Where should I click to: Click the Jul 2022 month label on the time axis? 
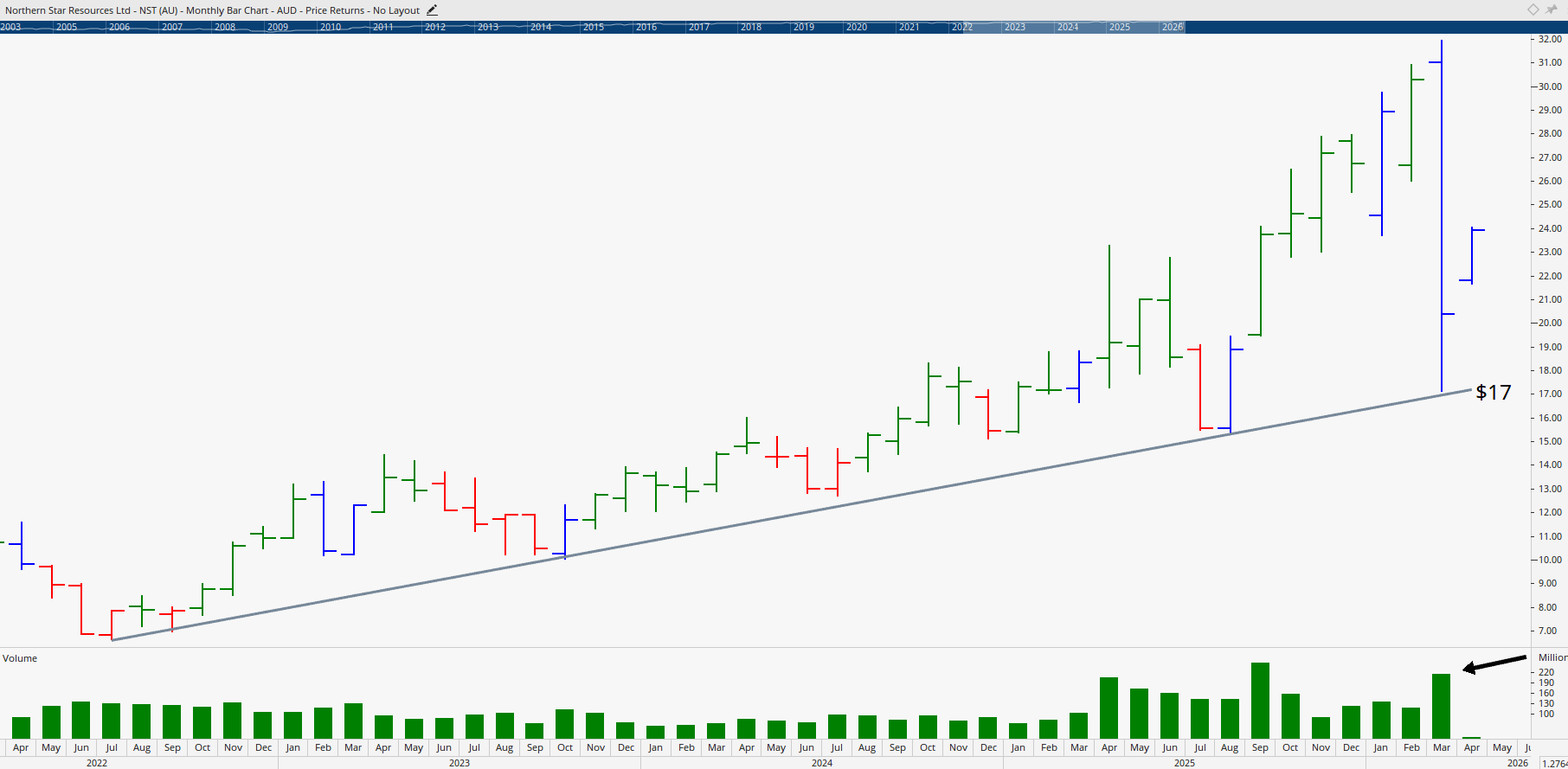112,747
